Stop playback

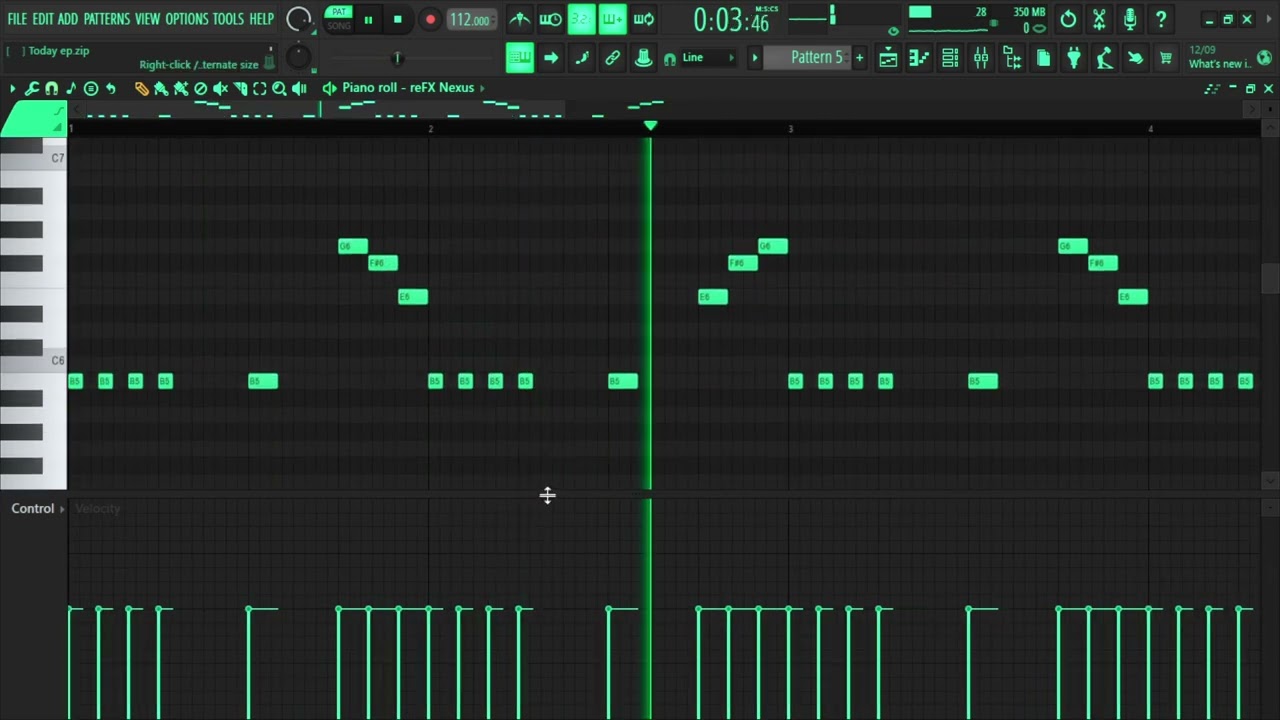[x=398, y=20]
